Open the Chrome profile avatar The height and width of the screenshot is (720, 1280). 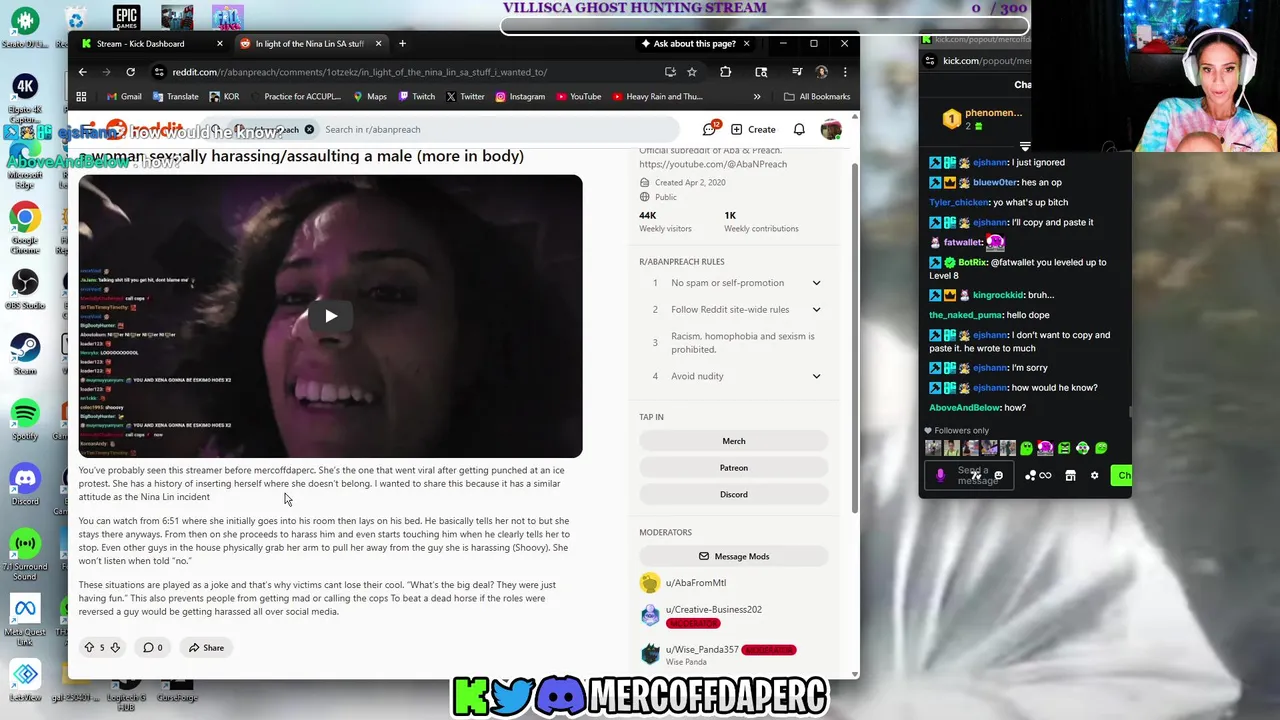(x=822, y=72)
